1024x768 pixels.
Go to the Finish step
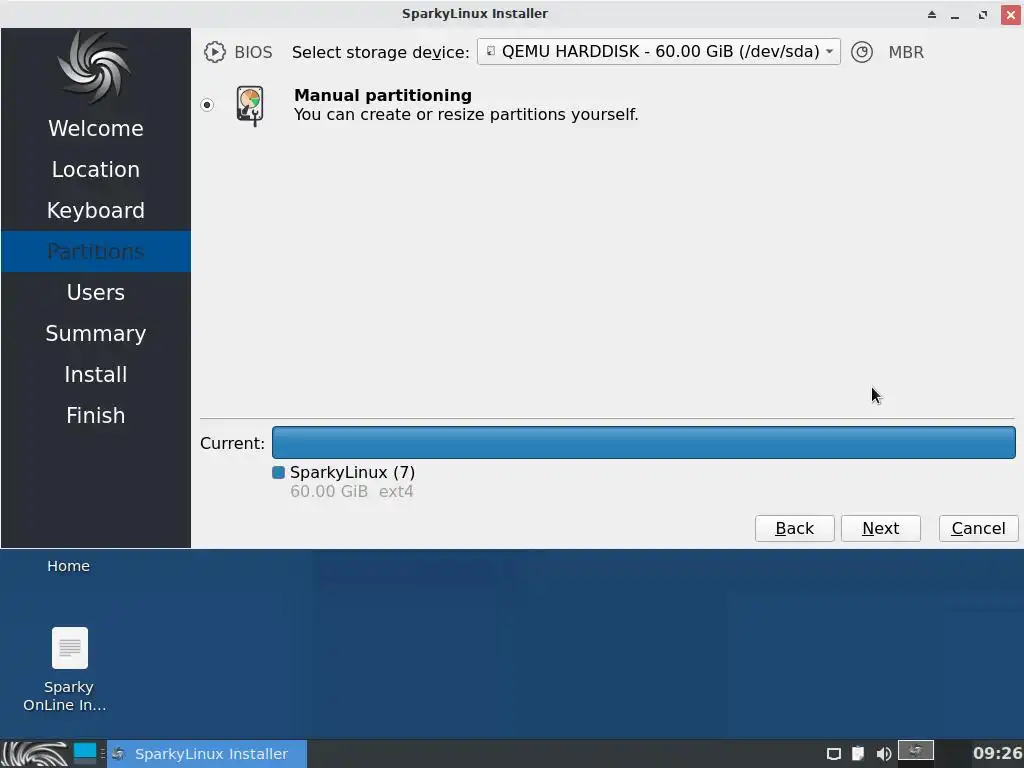coord(95,415)
